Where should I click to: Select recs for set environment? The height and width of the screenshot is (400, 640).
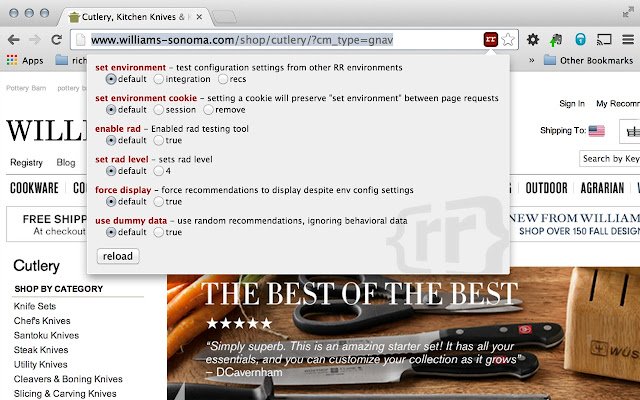223,79
